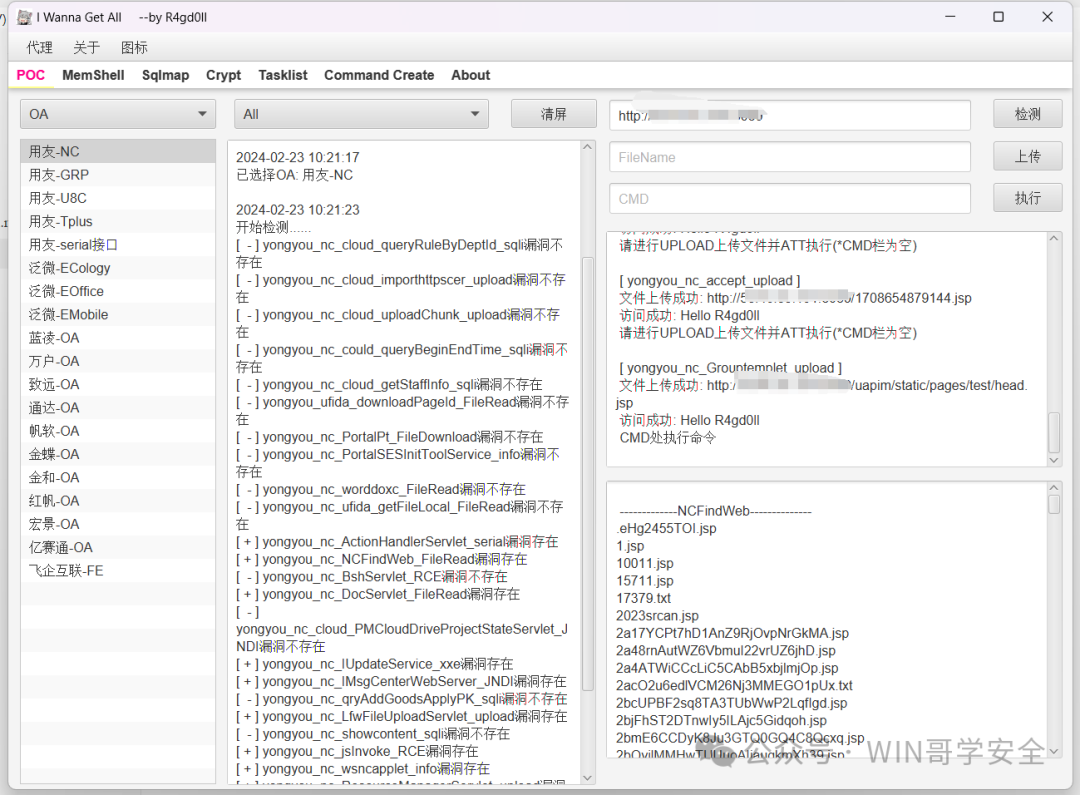Select 泛微-EOffice in the OA list

[x=118, y=291]
